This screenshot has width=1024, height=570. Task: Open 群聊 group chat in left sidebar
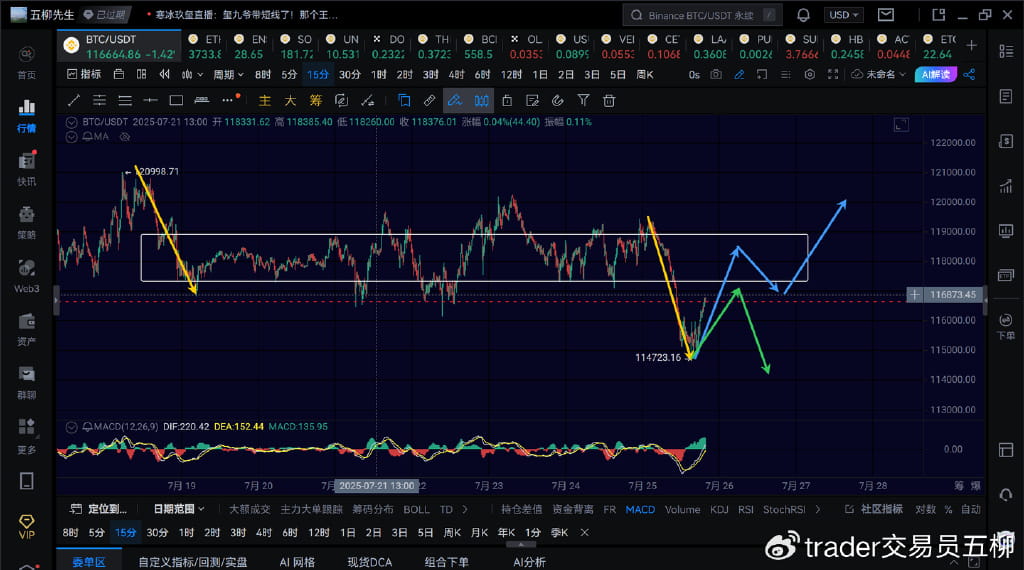27,383
